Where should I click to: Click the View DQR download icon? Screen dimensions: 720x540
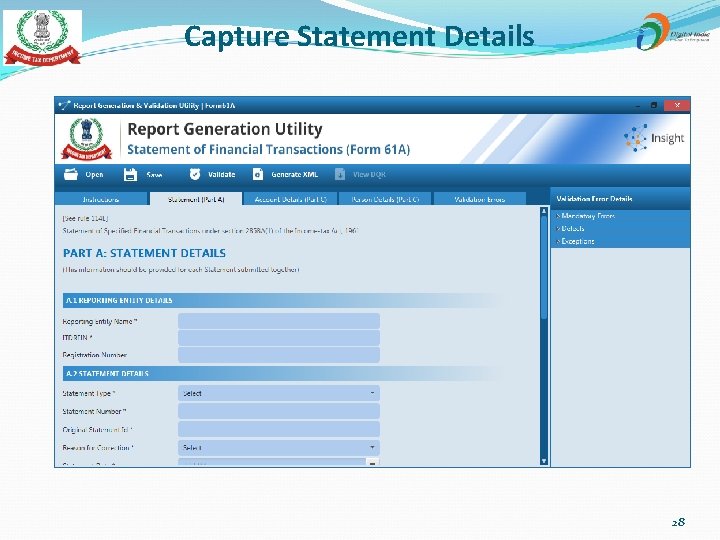click(340, 174)
